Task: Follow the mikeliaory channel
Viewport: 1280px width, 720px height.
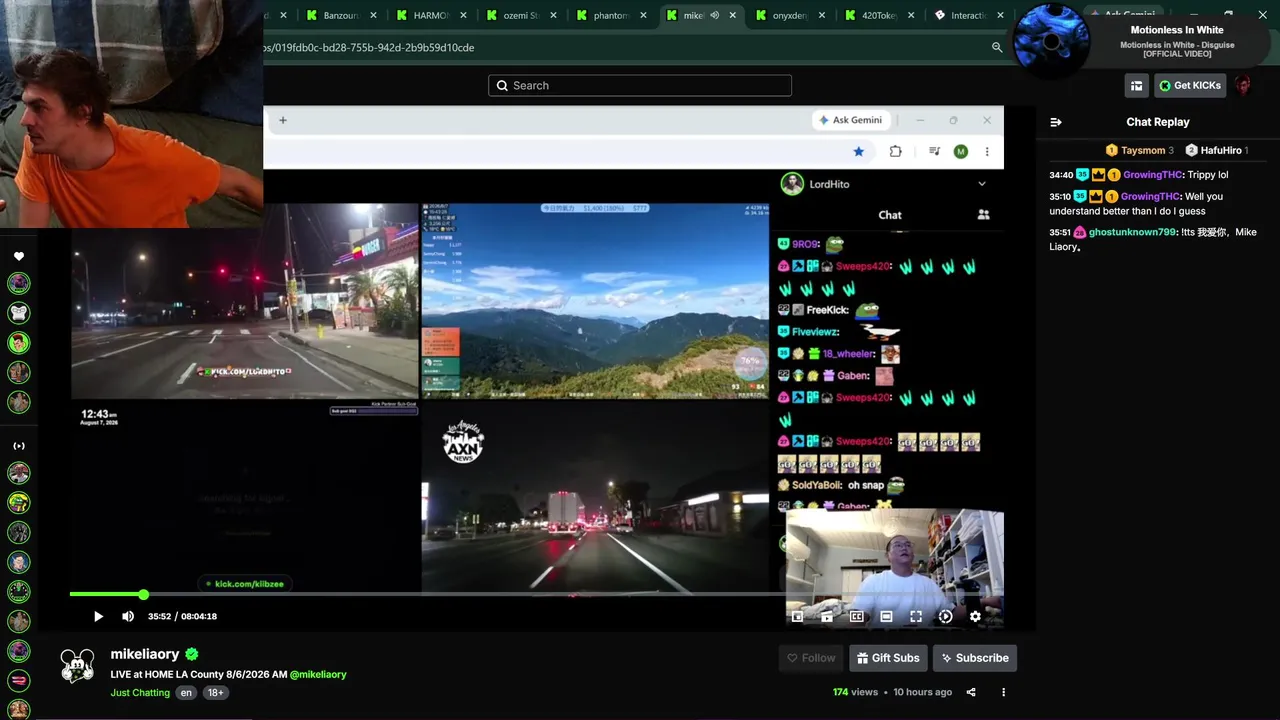Action: [811, 658]
